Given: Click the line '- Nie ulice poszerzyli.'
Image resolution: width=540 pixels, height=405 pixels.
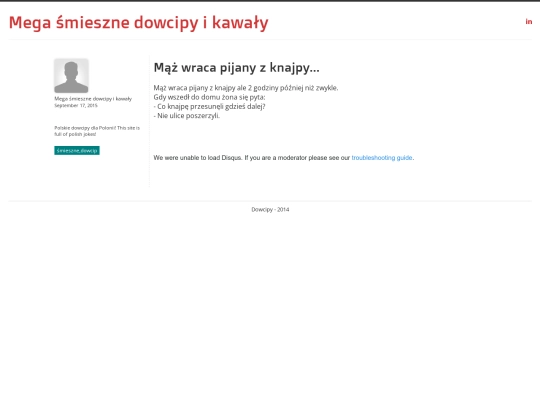Looking at the screenshot, I should coord(187,116).
